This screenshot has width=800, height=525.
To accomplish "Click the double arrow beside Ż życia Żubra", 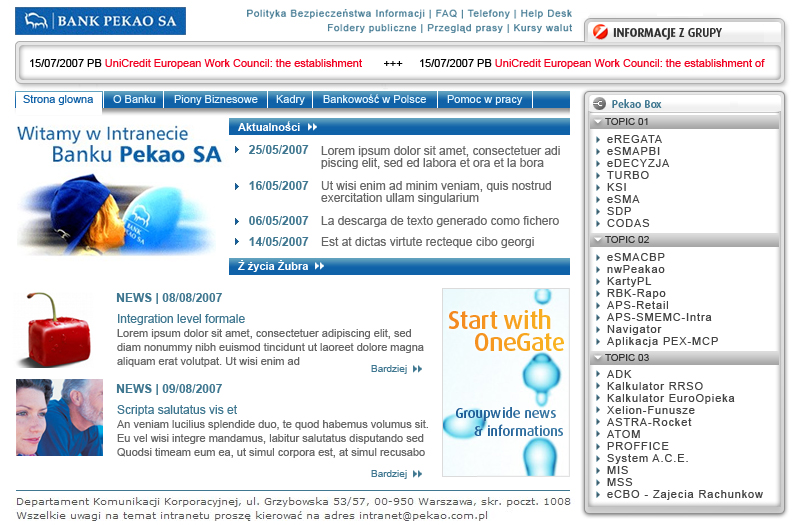I will coord(320,266).
